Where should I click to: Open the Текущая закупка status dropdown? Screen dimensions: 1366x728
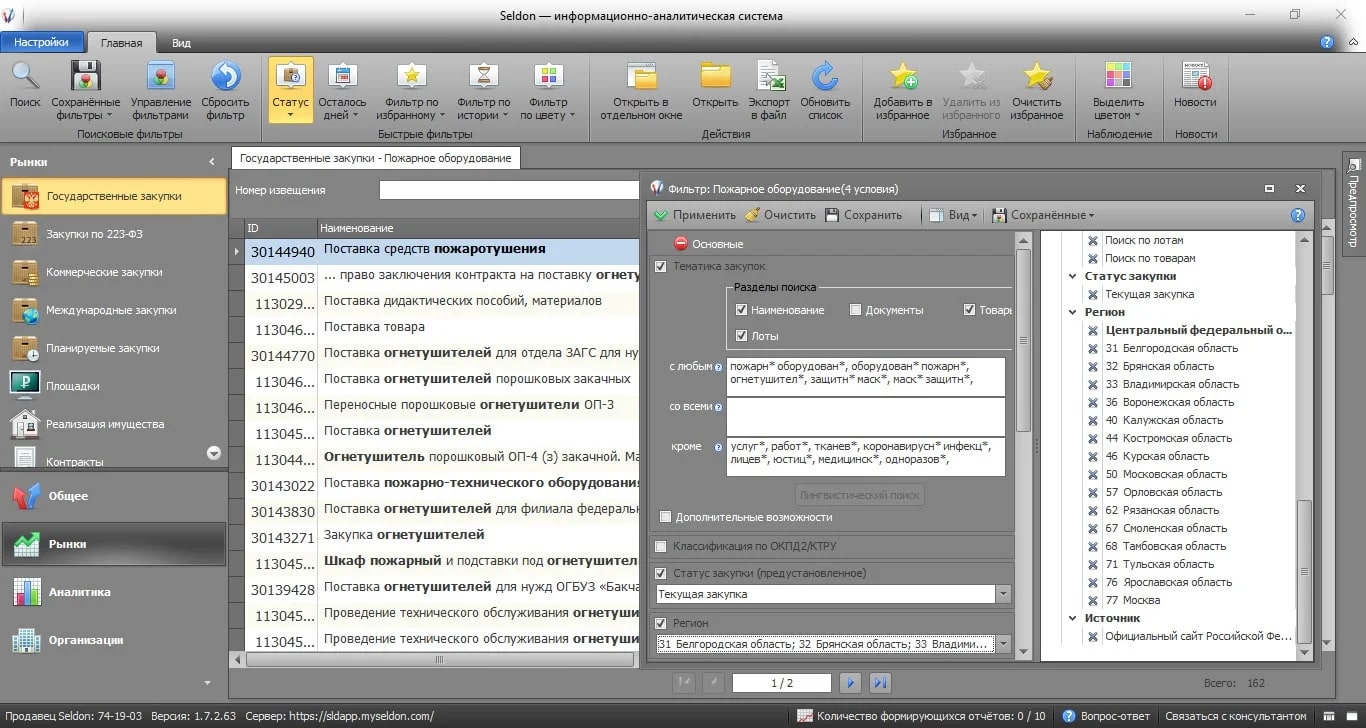tap(1003, 594)
